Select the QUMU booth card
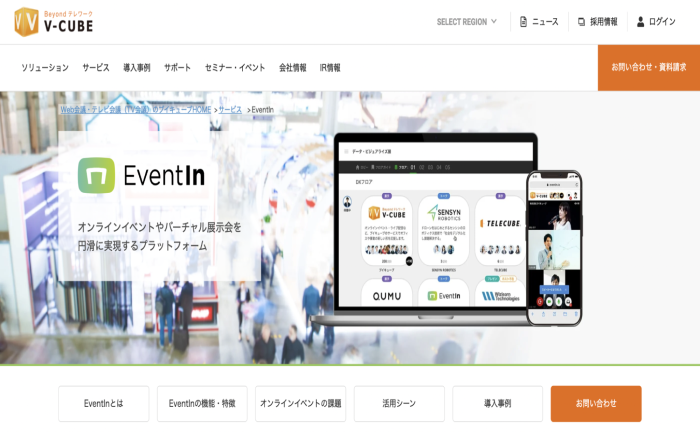 (387, 292)
